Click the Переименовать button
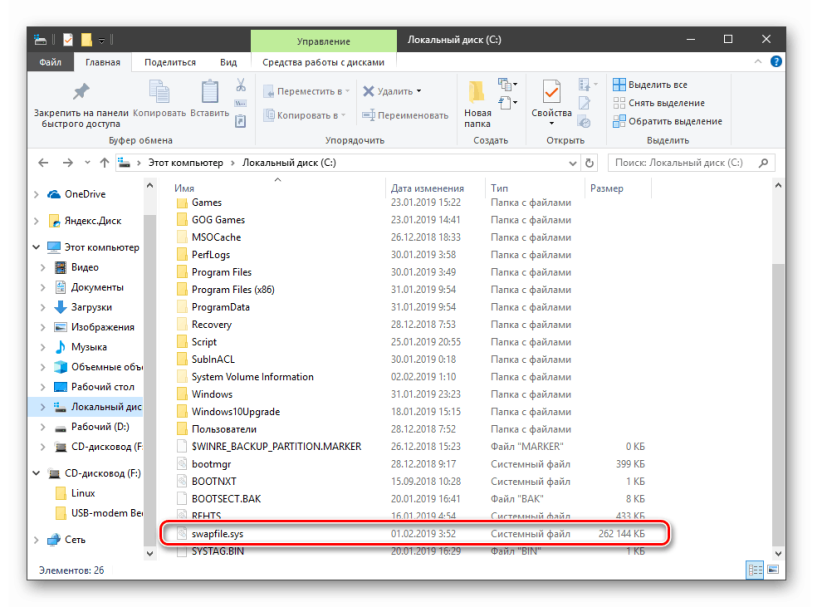Screen dimensions: 813x607 click(405, 115)
